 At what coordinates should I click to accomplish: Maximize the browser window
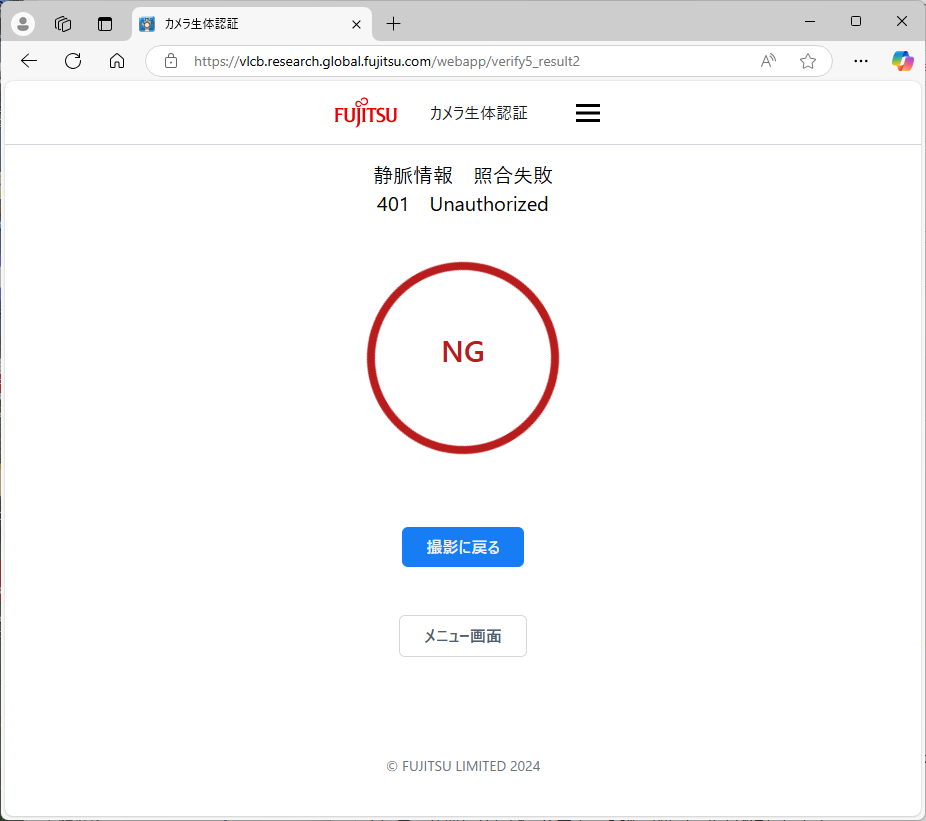(x=856, y=21)
